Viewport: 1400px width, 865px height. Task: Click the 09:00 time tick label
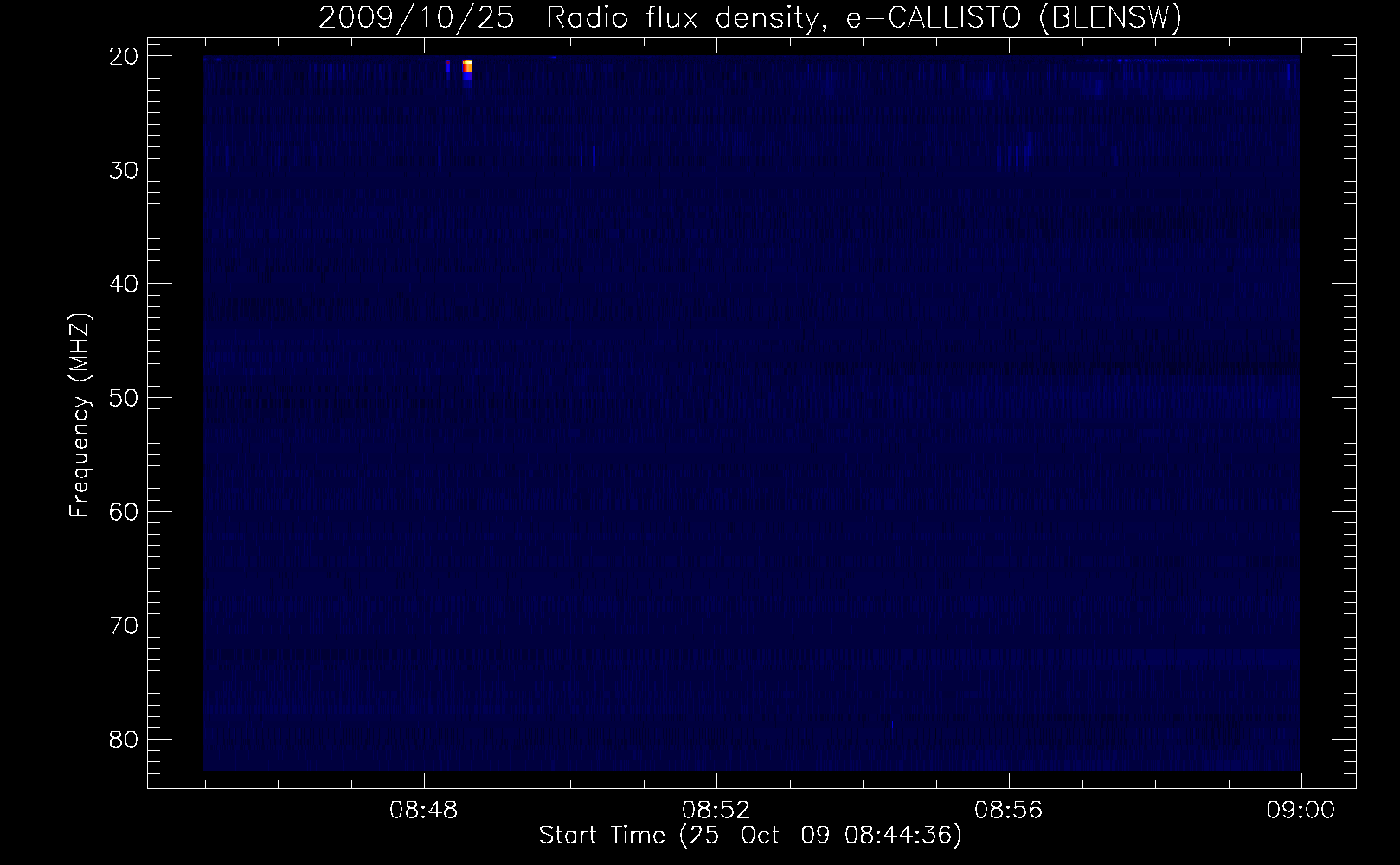click(x=1300, y=811)
